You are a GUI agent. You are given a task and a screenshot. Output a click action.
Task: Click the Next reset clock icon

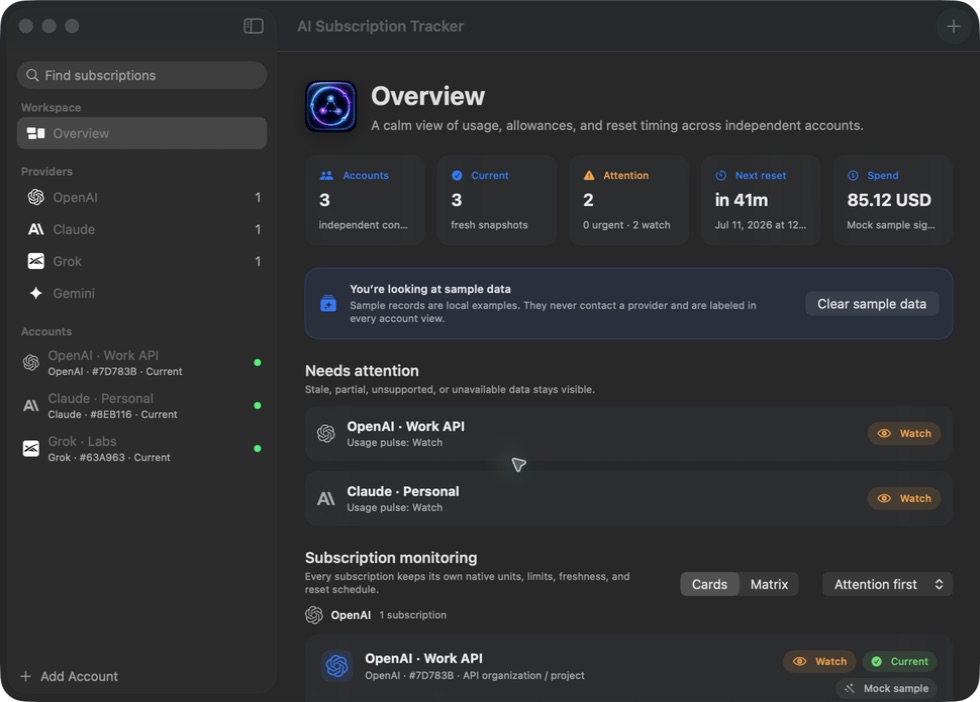click(721, 176)
